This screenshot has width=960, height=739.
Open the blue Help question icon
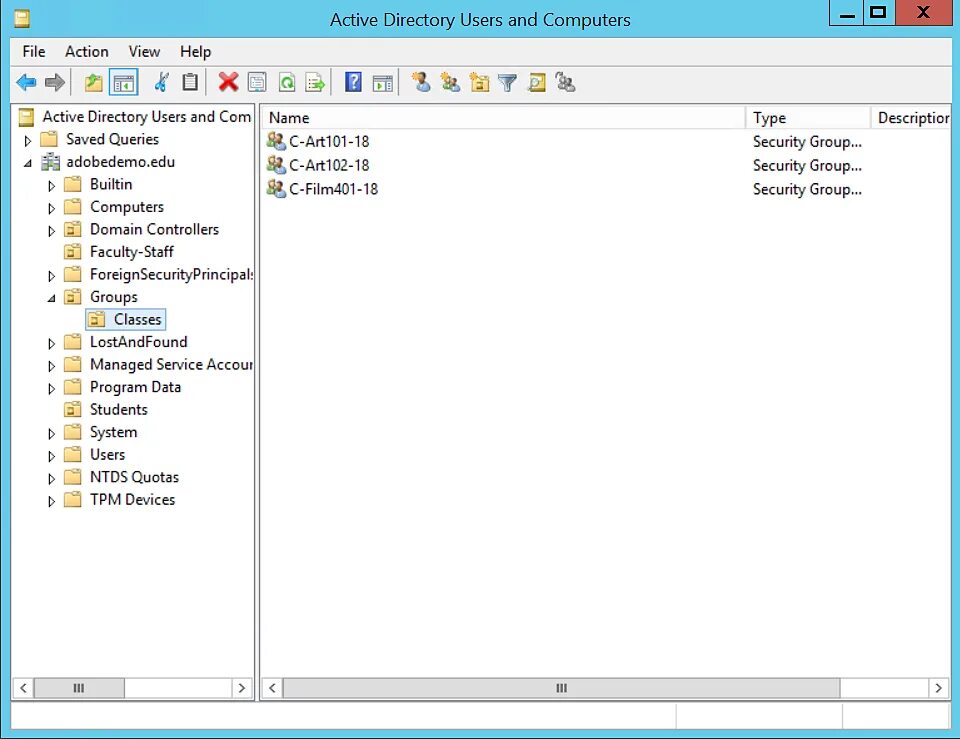coord(353,82)
